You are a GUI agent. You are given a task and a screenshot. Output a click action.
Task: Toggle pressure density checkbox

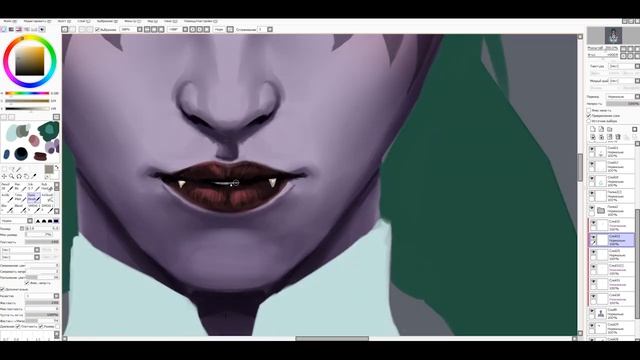pyautogui.click(x=18, y=327)
